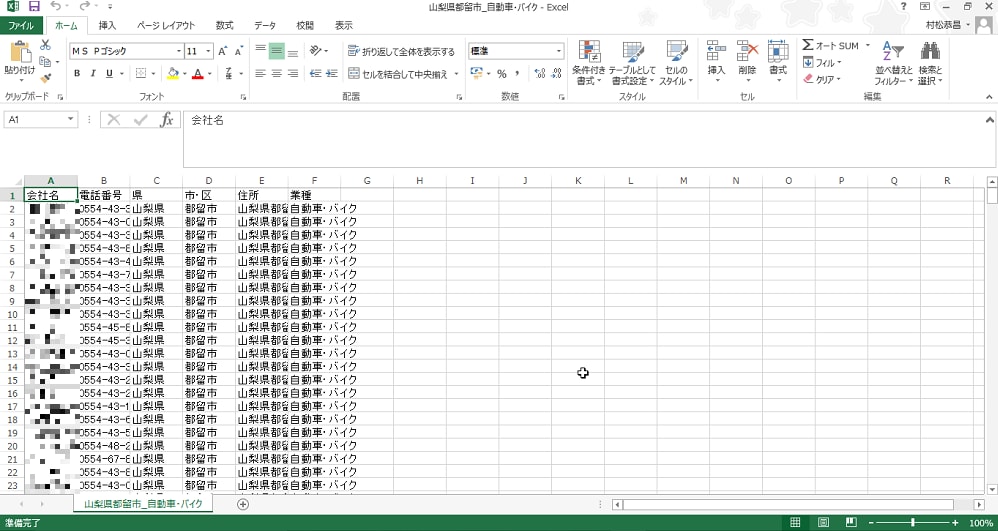The width and height of the screenshot is (998, 531).
Task: Open the number format 標準 dropdown
Action: tap(559, 51)
